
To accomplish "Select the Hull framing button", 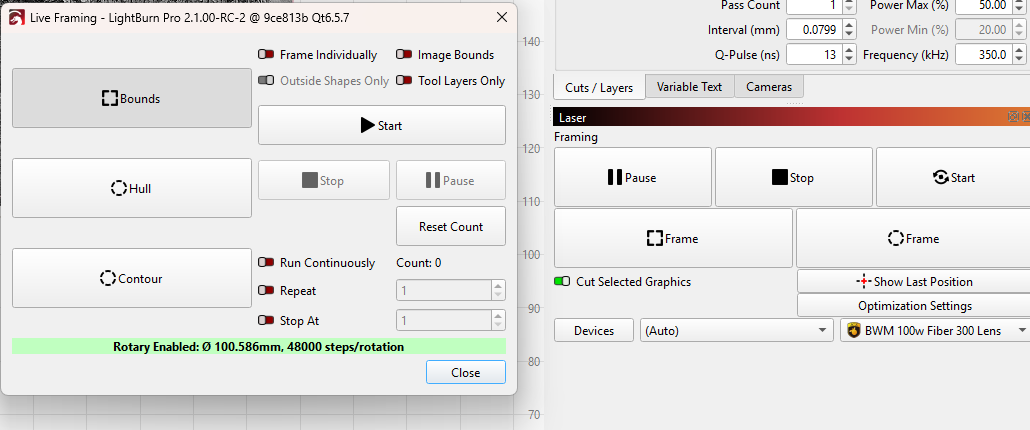I will point(131,188).
